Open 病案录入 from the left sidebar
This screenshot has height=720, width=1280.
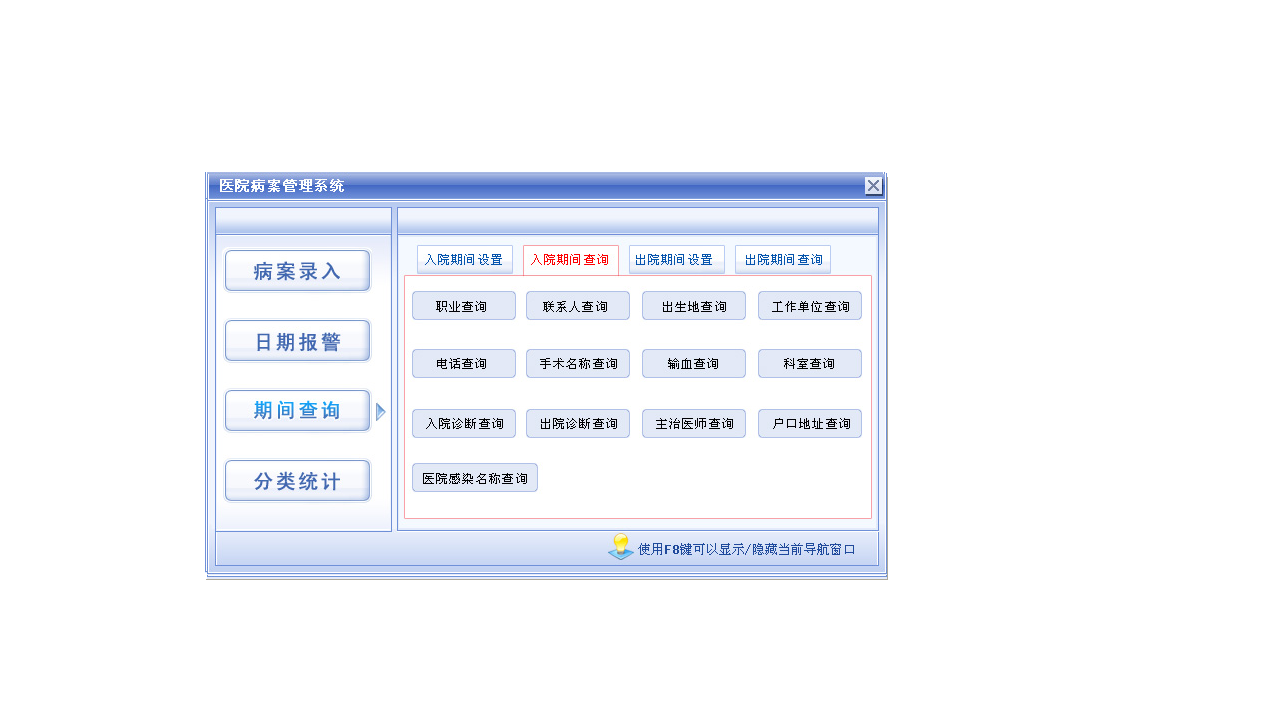[x=297, y=270]
